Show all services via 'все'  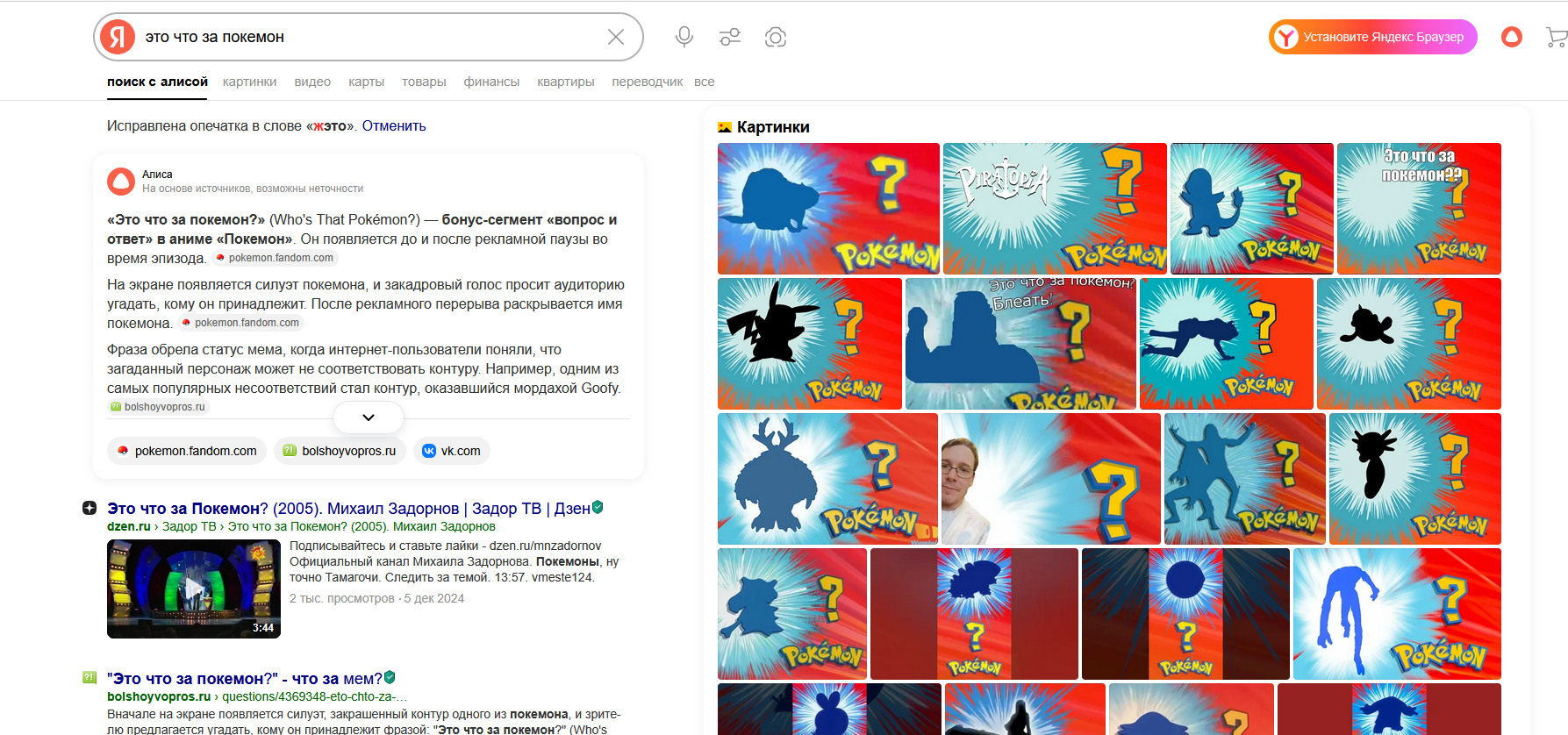(x=704, y=82)
